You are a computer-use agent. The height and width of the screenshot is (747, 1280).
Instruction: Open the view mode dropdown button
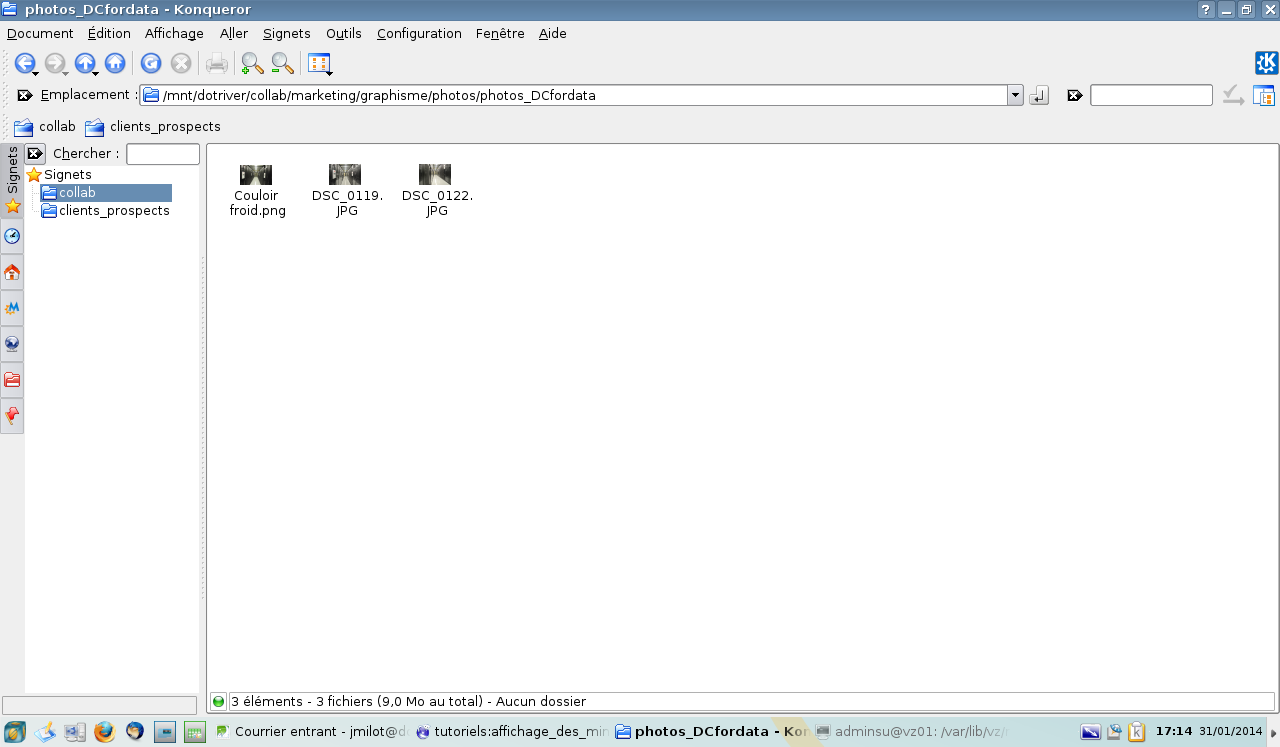tap(319, 64)
